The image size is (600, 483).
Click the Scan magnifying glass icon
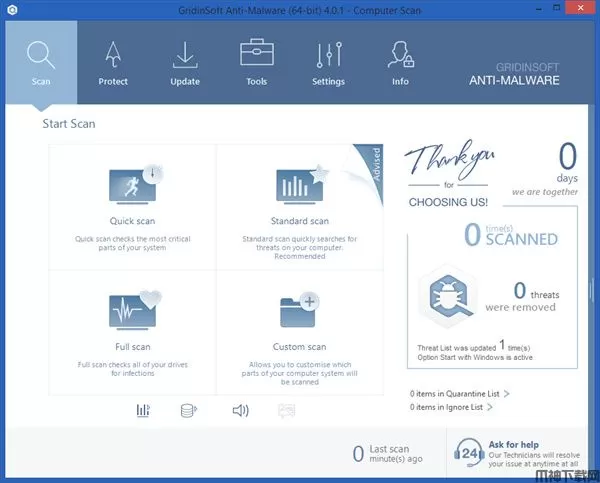[x=41, y=55]
